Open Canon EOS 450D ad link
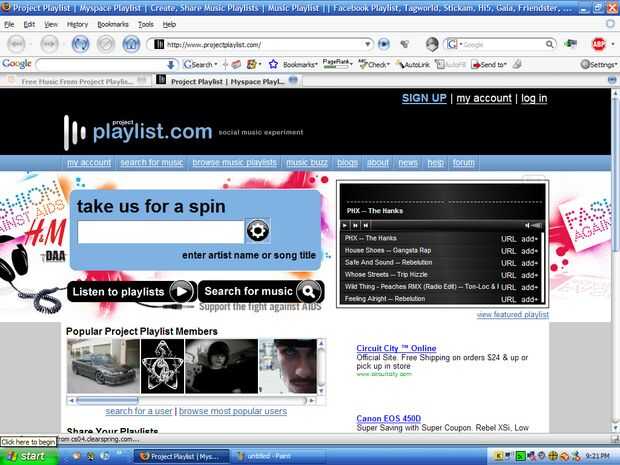This screenshot has width=620, height=465. (388, 418)
